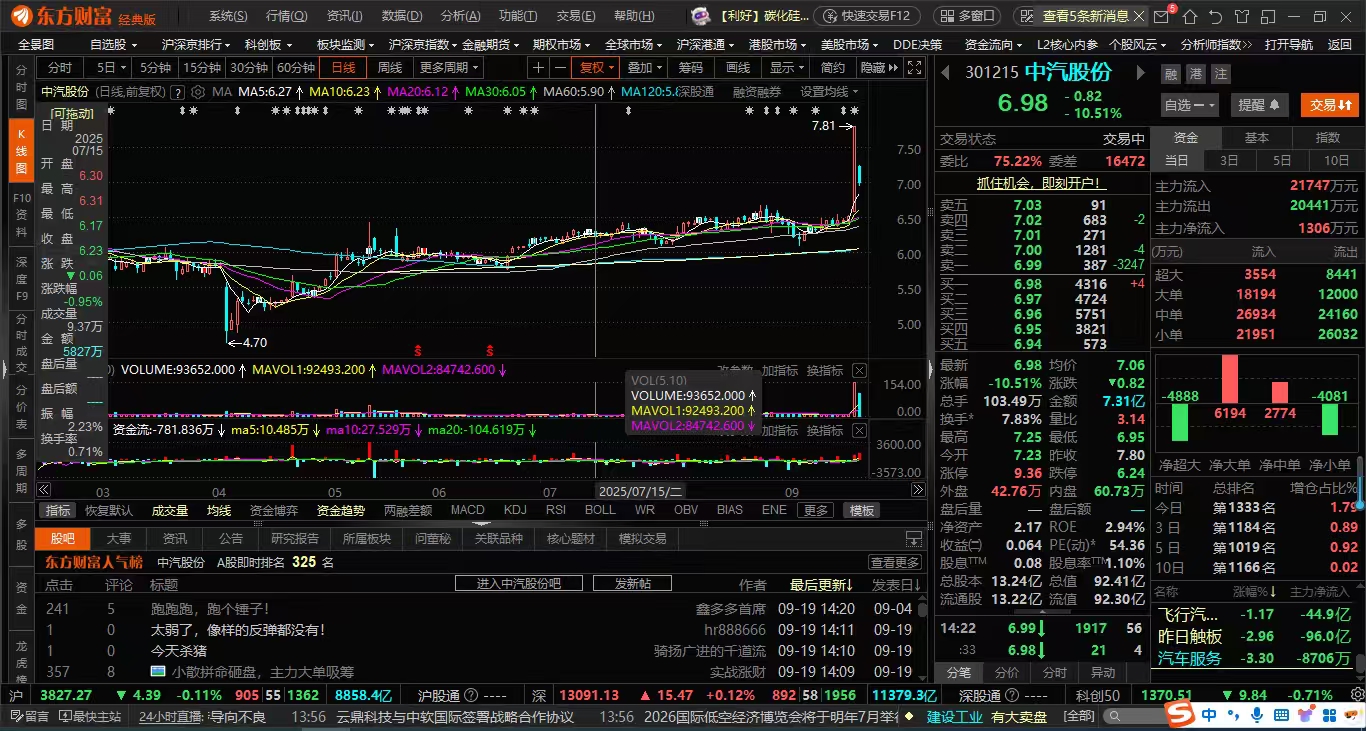Click the 沪股通 help question icon
The height and width of the screenshot is (731, 1366).
pos(472,695)
